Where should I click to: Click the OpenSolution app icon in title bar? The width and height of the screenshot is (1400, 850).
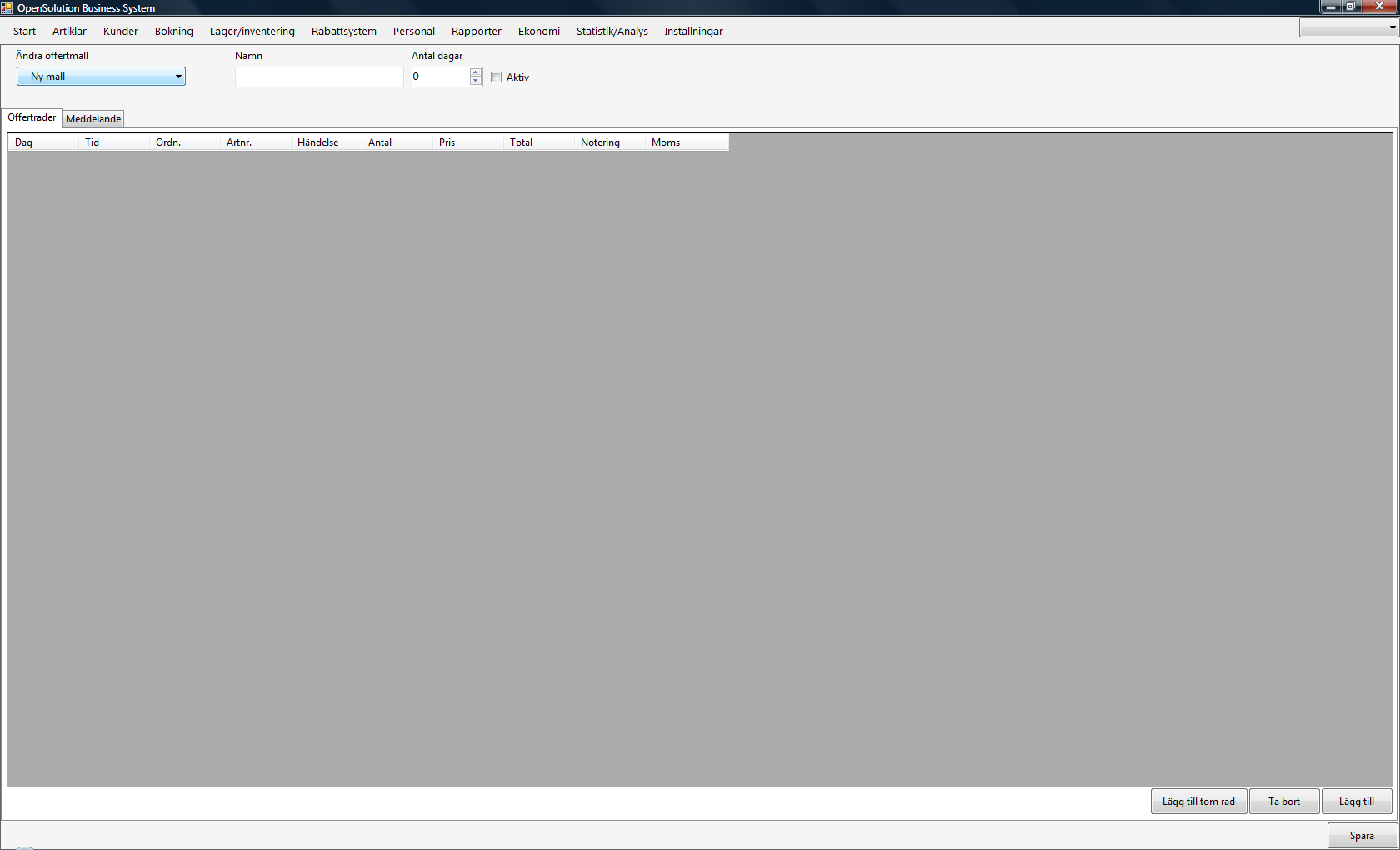[7, 7]
